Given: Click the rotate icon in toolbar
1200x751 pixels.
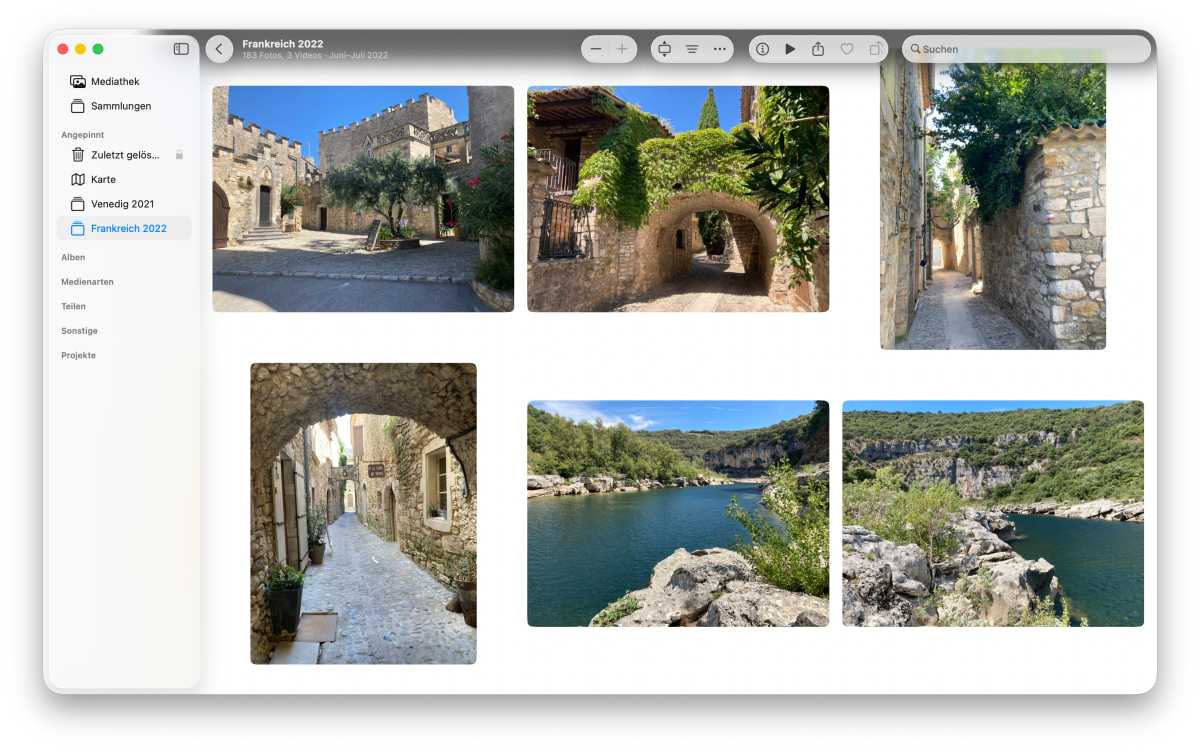Looking at the screenshot, I should (x=875, y=49).
